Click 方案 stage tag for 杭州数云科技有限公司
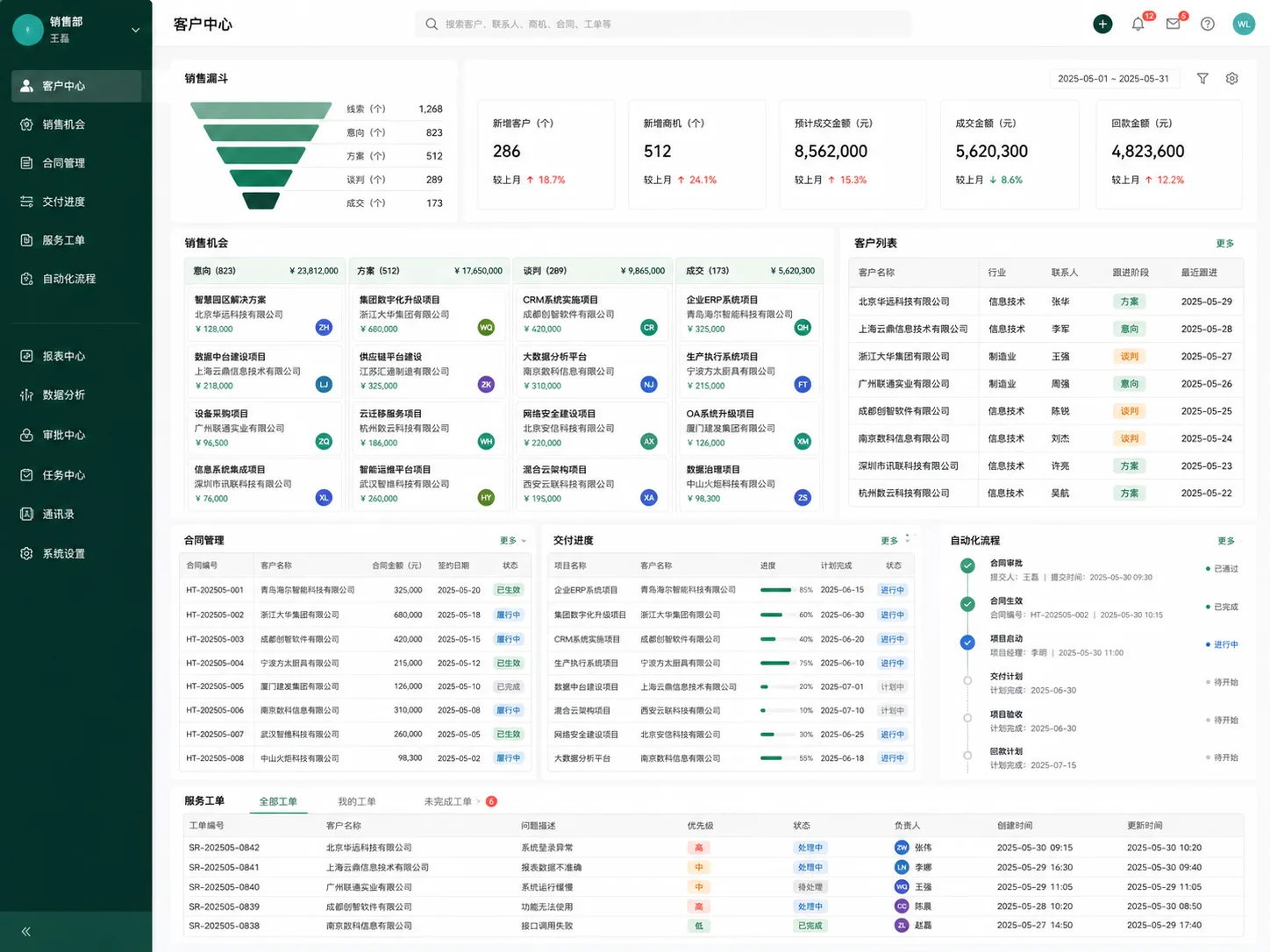 1129,494
